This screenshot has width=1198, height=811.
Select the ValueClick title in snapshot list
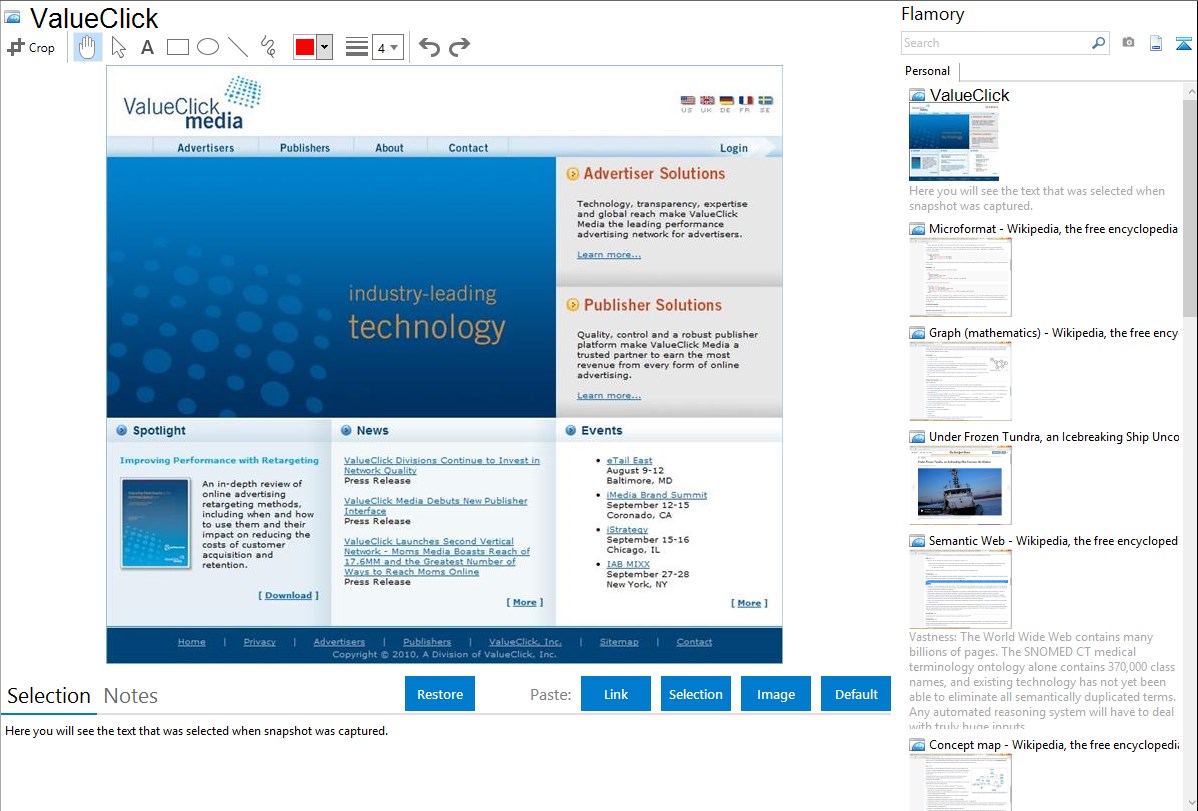point(970,96)
